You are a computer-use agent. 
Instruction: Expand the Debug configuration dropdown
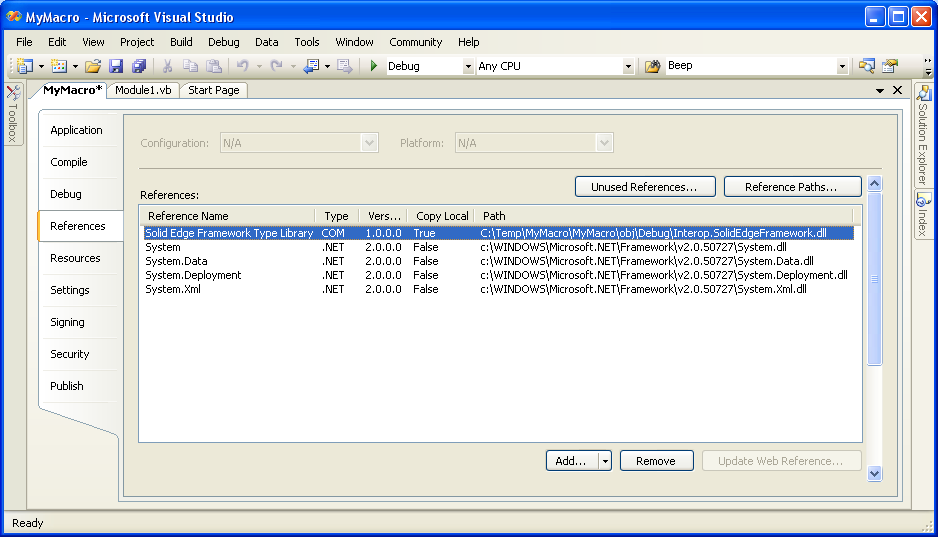[468, 67]
